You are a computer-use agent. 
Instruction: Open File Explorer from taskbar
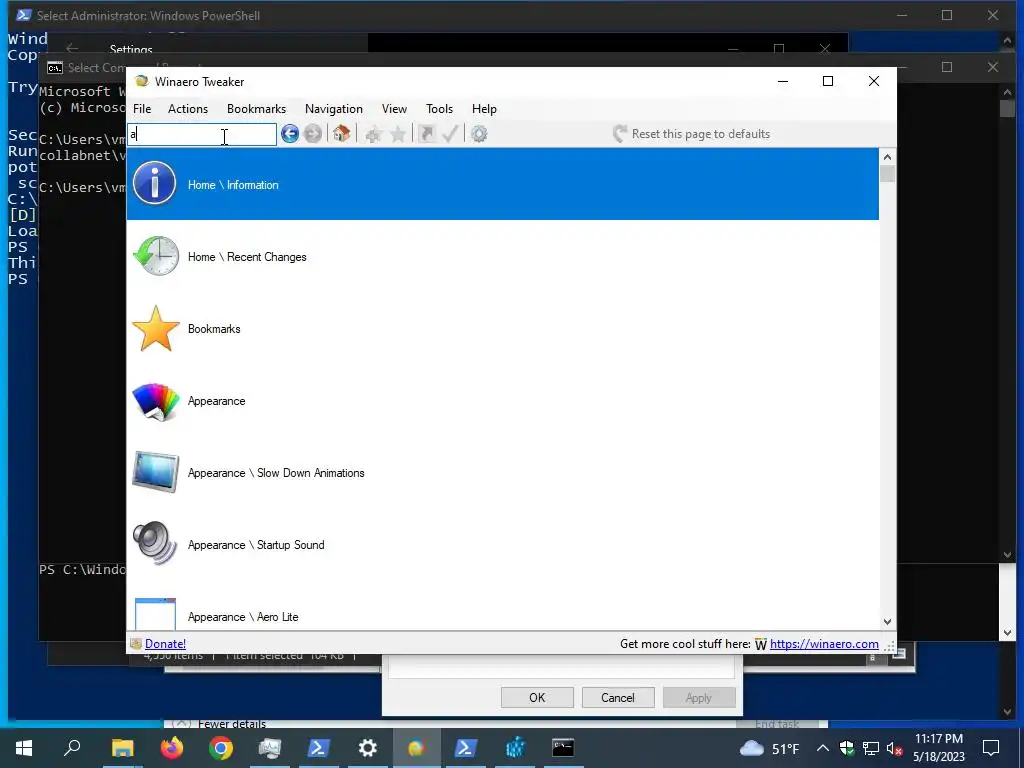[x=122, y=748]
